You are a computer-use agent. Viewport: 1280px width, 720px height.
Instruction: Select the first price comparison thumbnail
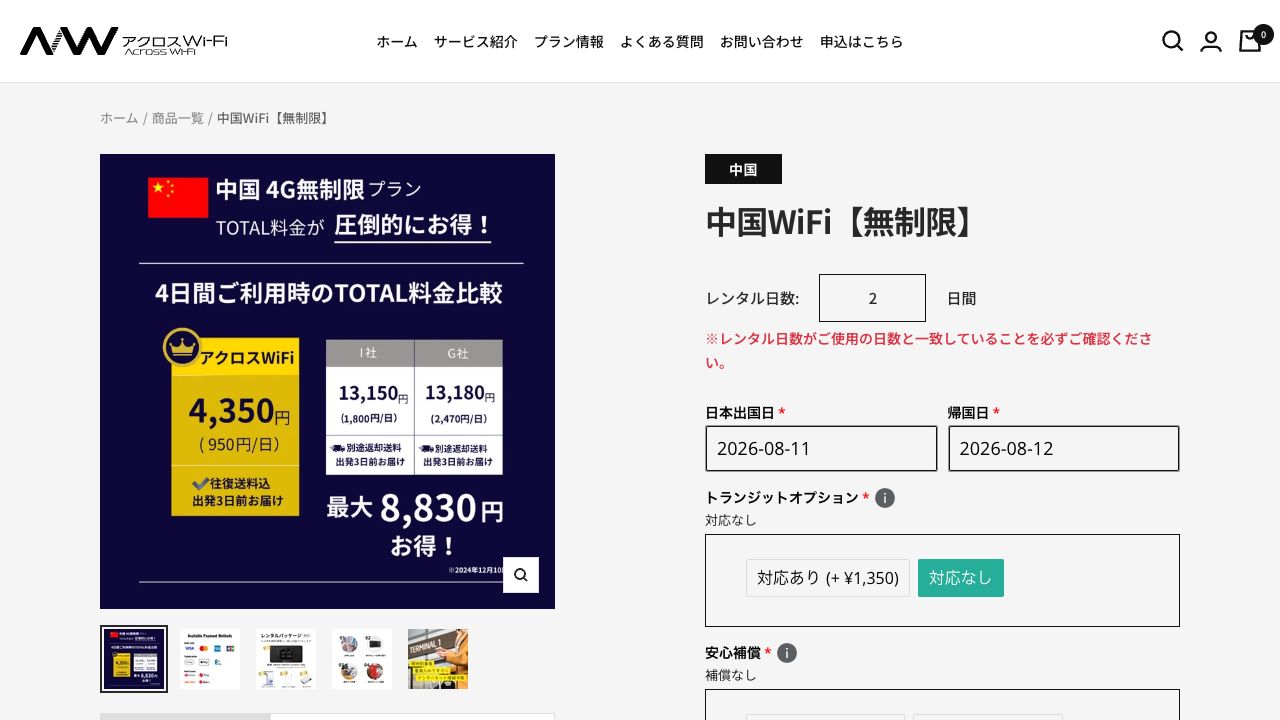(134, 659)
